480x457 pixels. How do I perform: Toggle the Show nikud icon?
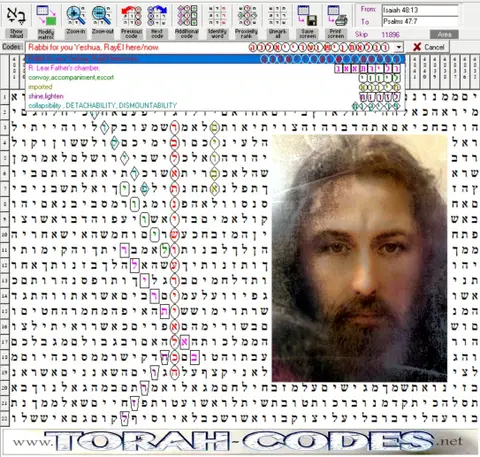coord(16,21)
